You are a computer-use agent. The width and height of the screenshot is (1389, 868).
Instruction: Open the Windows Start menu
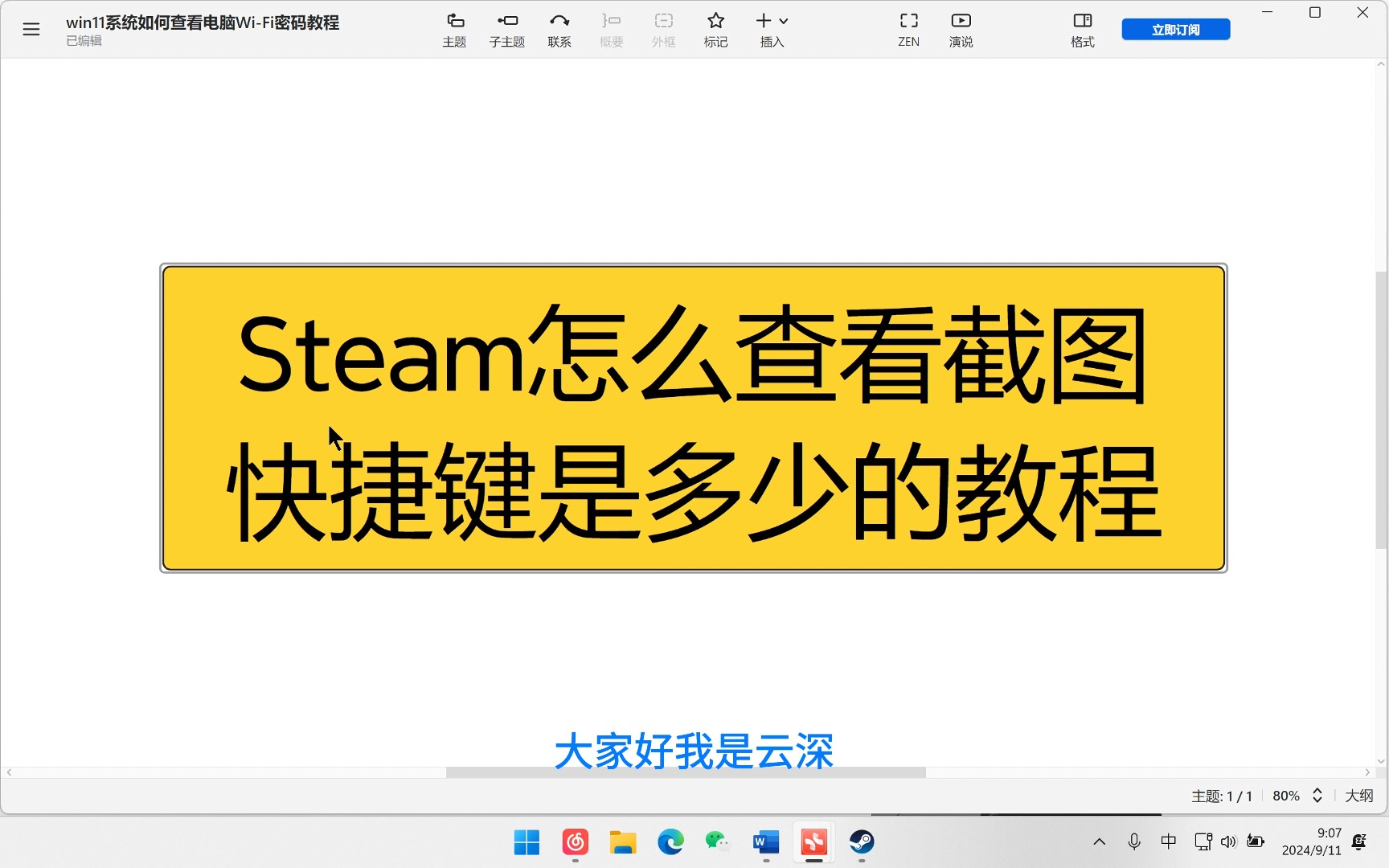(x=527, y=842)
